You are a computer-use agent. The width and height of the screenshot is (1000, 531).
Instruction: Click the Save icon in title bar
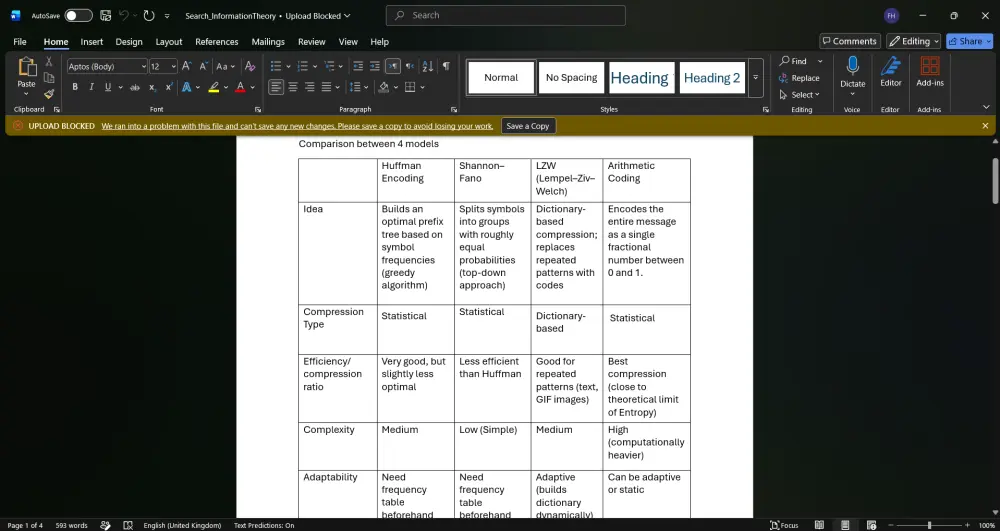[x=106, y=15]
